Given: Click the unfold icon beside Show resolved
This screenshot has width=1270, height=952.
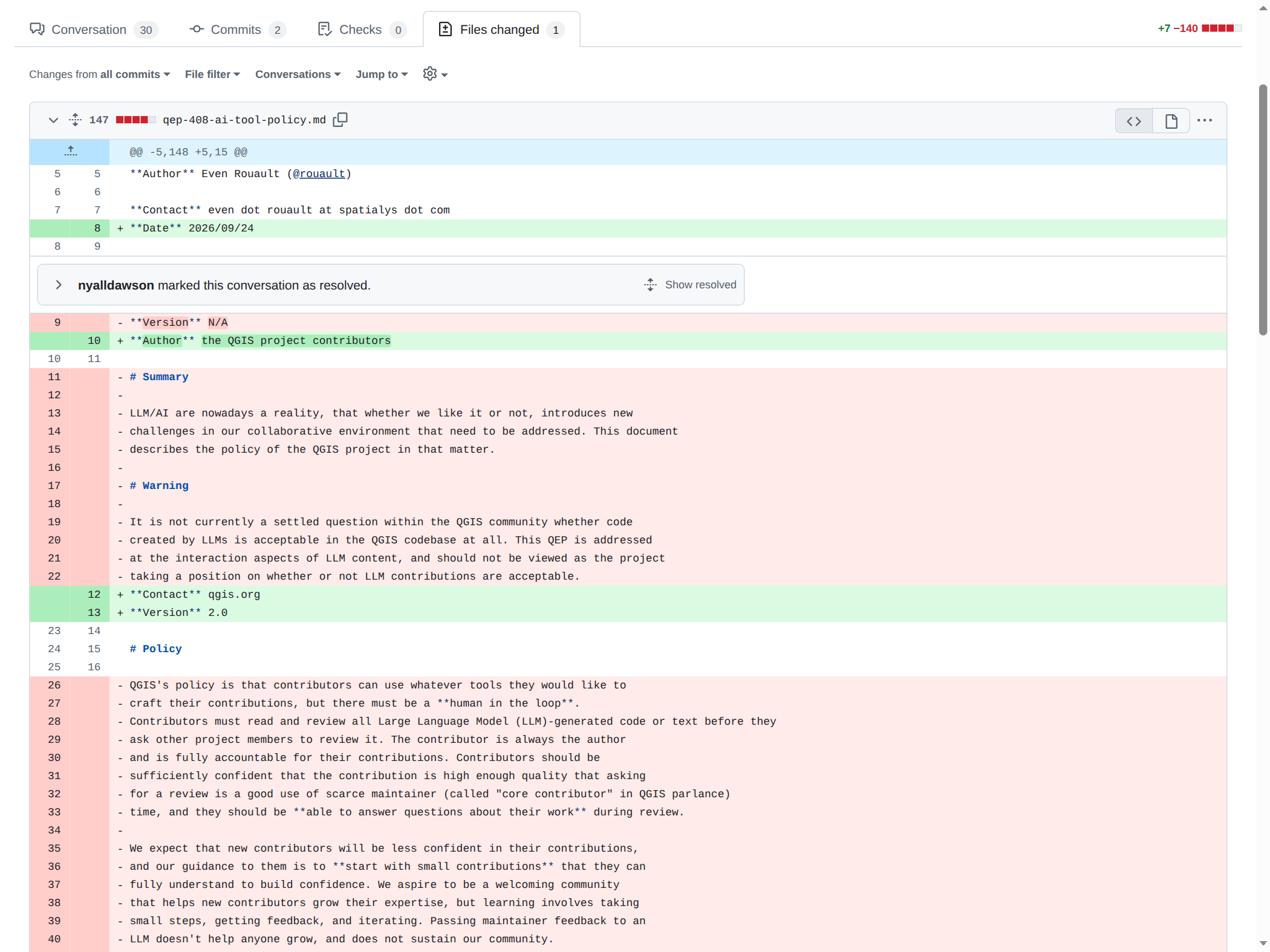Looking at the screenshot, I should pos(650,285).
